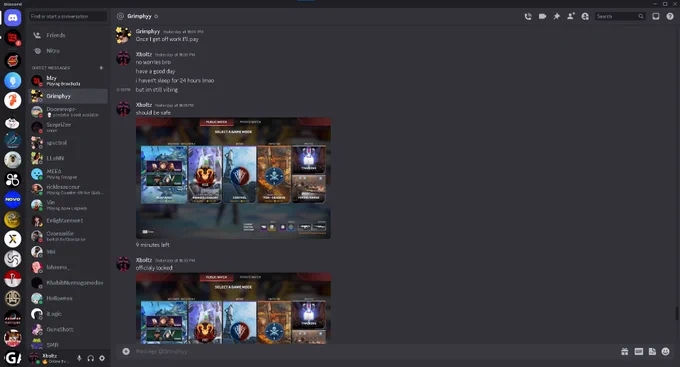Open DM with MEE6

pyautogui.click(x=68, y=174)
